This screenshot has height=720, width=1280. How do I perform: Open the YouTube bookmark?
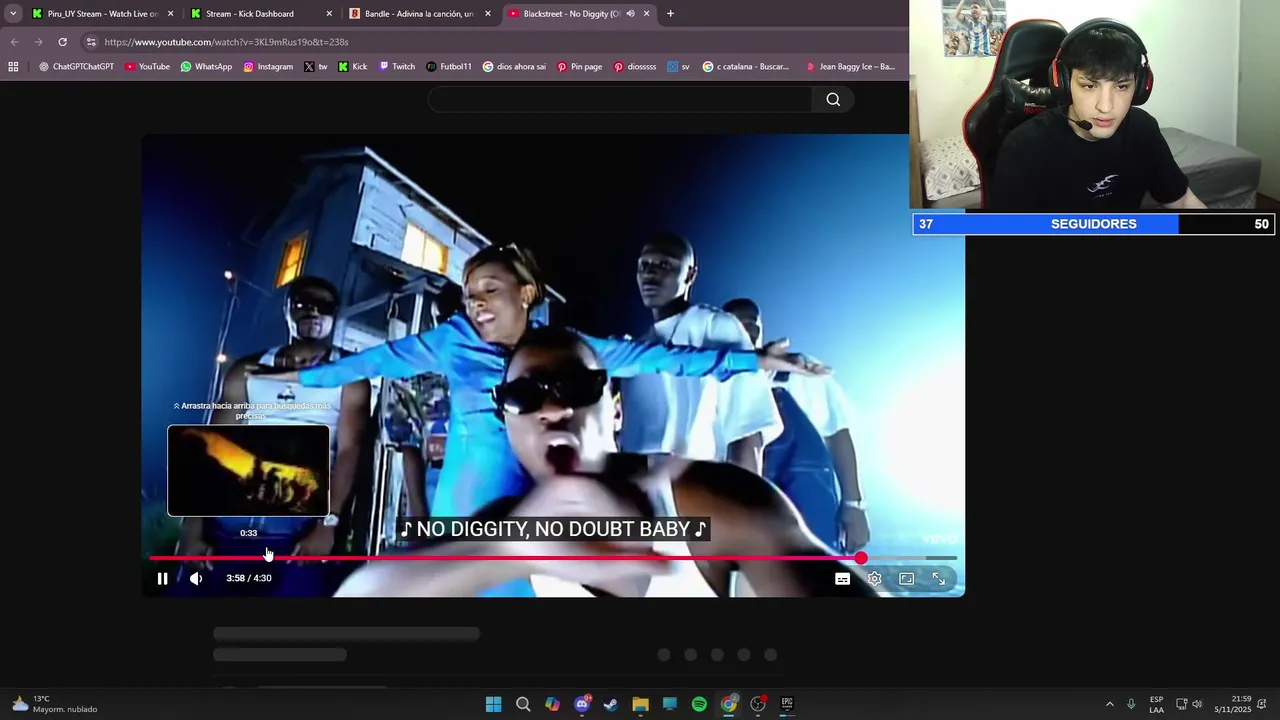(x=147, y=67)
